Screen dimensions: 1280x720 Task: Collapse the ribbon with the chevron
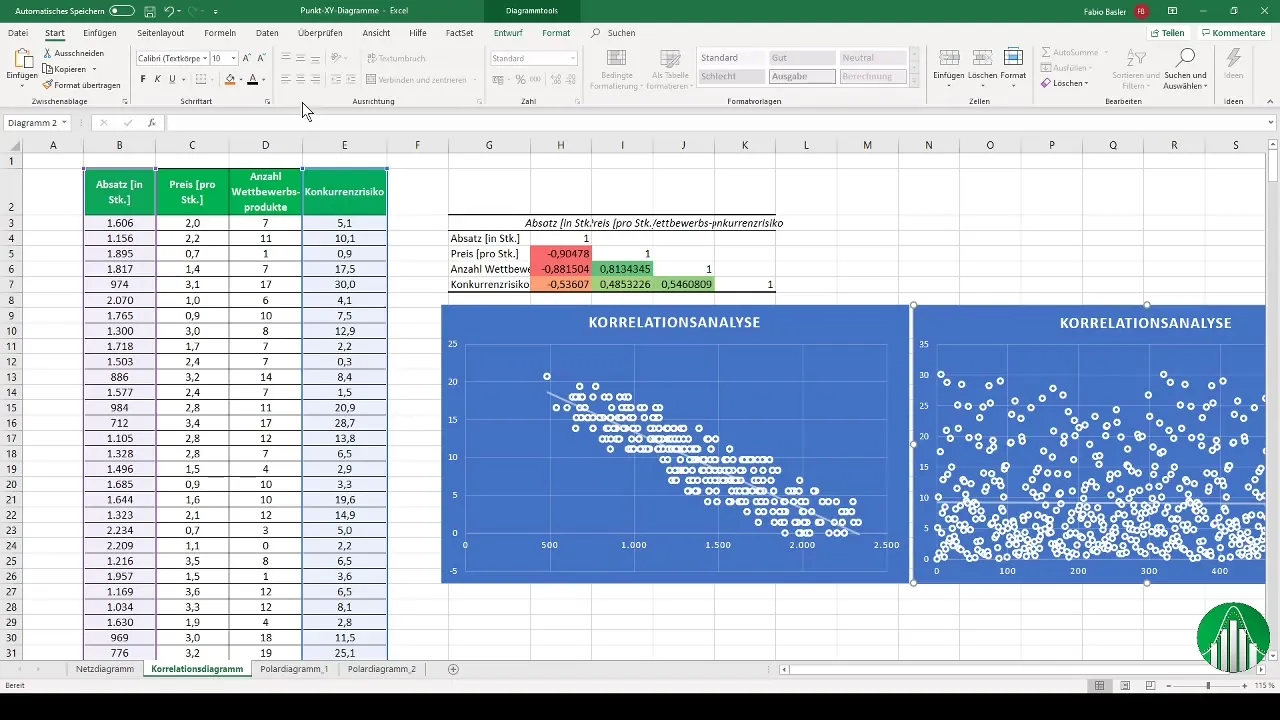1268,102
